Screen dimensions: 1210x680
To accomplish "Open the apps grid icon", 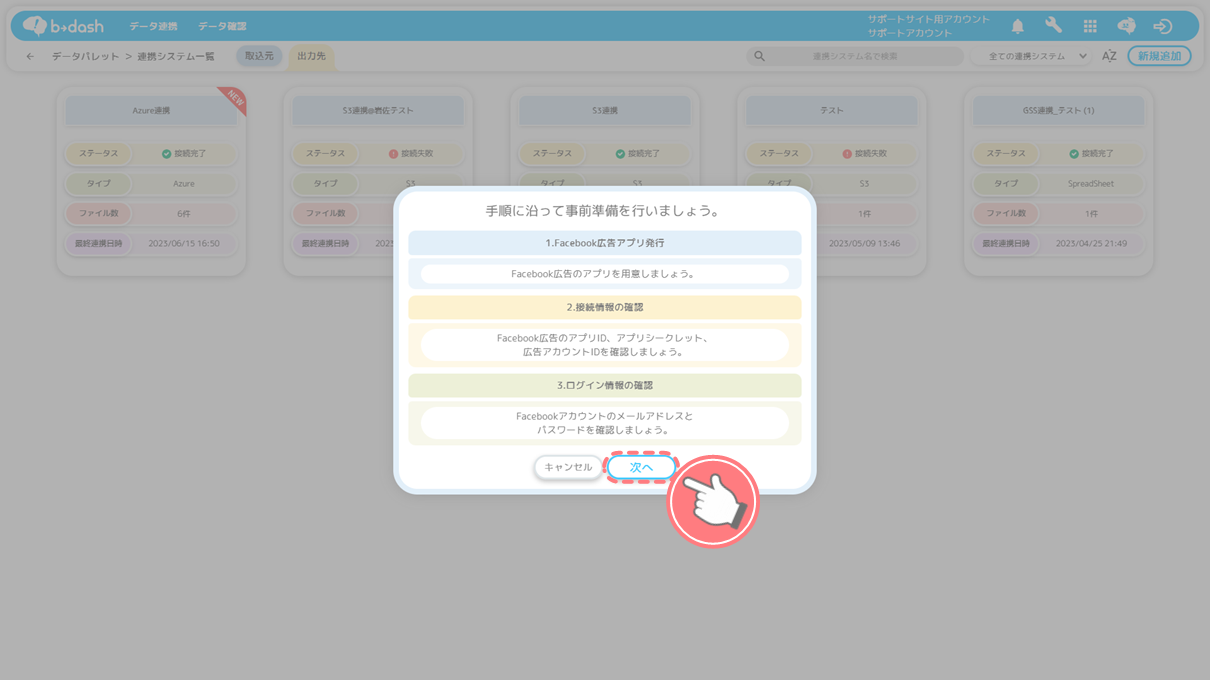I will pyautogui.click(x=1090, y=26).
